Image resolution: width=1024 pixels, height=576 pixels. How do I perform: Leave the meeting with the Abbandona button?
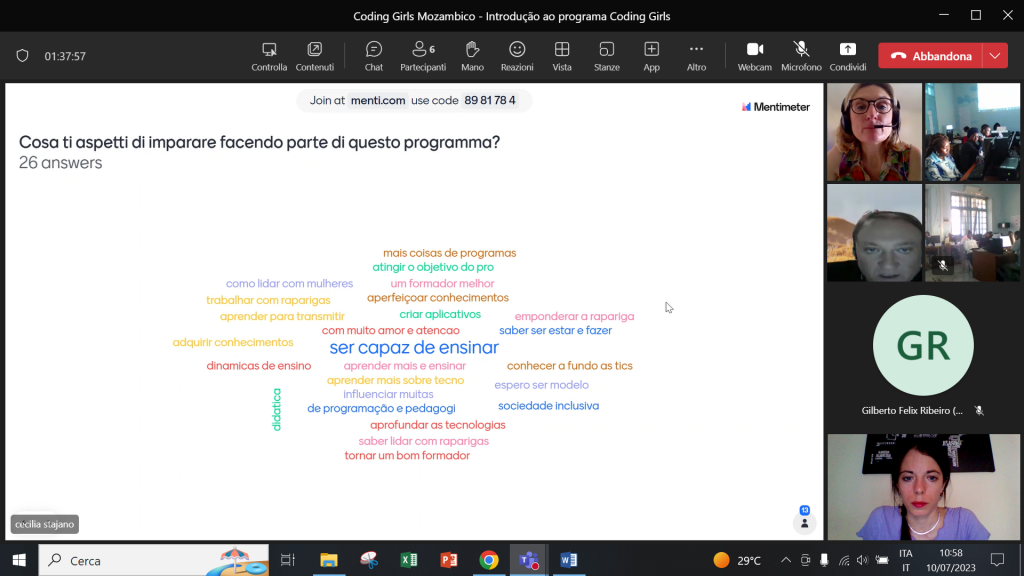click(x=930, y=56)
